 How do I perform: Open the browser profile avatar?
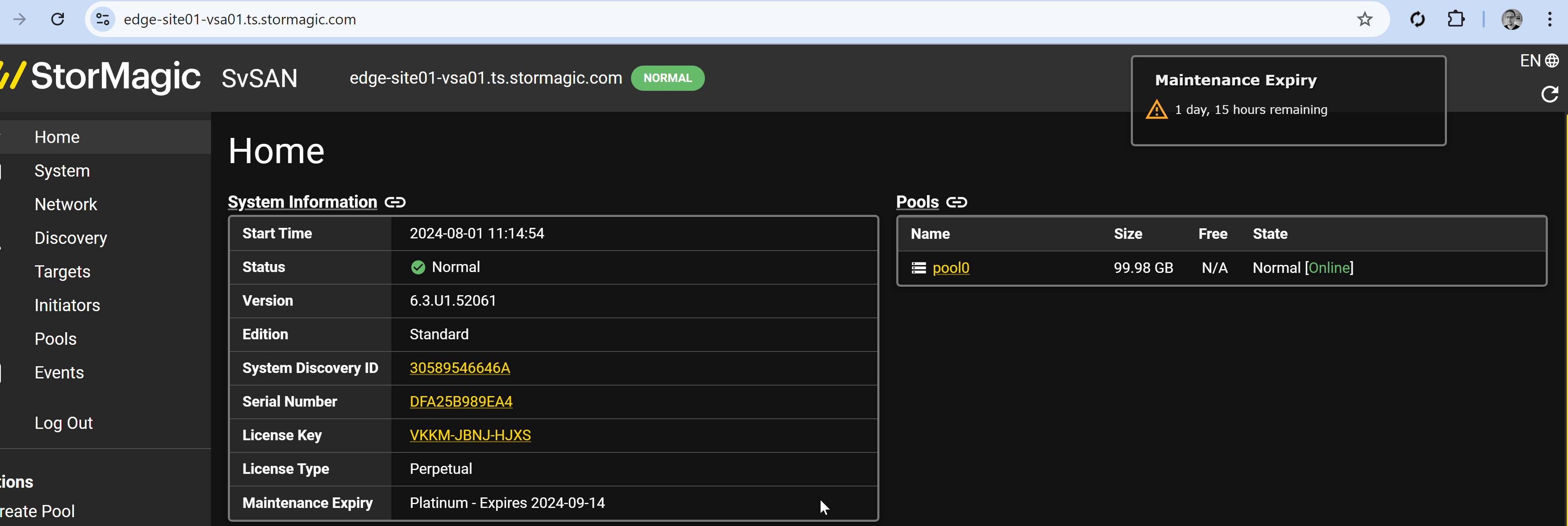tap(1512, 19)
